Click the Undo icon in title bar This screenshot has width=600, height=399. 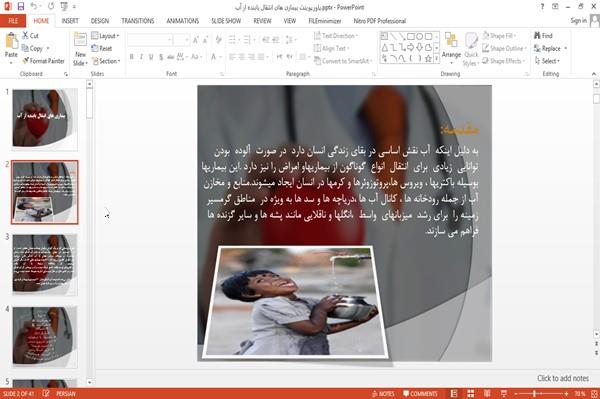34,7
